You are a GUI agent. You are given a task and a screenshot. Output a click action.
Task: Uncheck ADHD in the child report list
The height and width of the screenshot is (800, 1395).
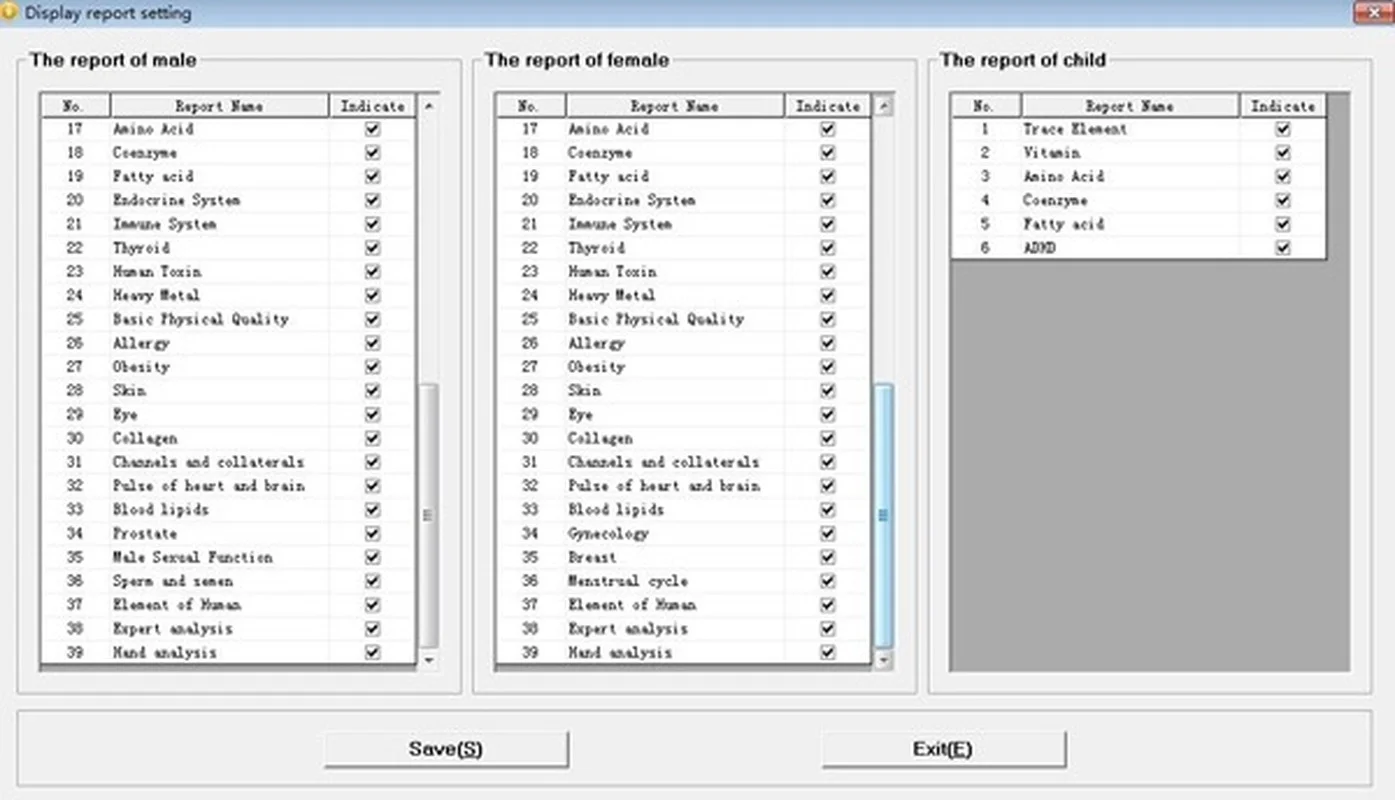[1283, 248]
